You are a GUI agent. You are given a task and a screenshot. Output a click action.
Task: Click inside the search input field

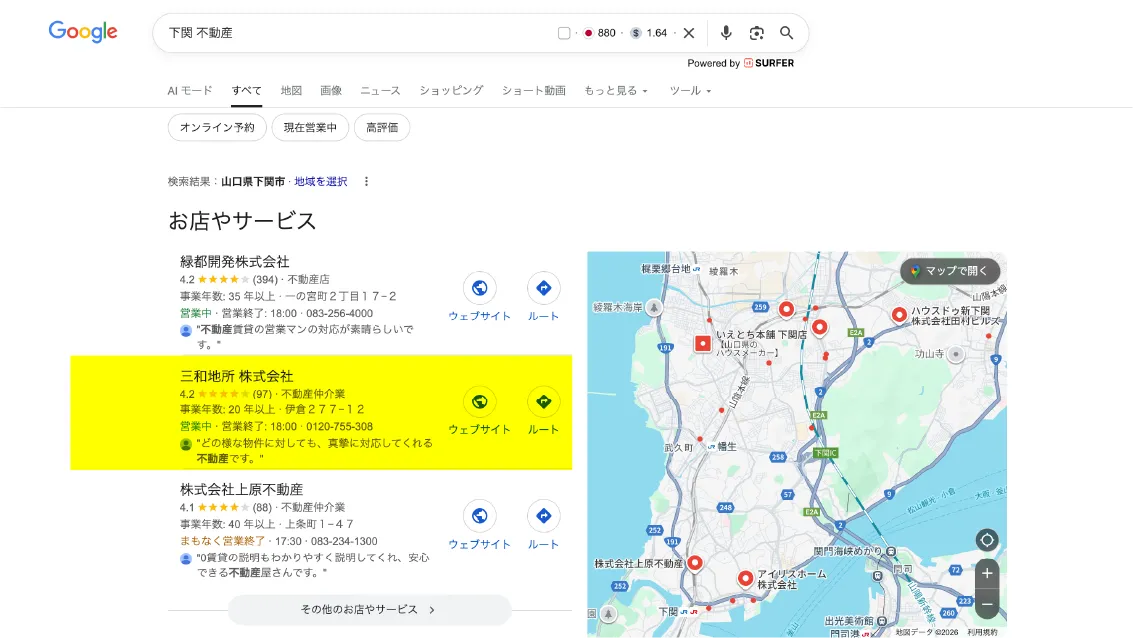coord(350,32)
